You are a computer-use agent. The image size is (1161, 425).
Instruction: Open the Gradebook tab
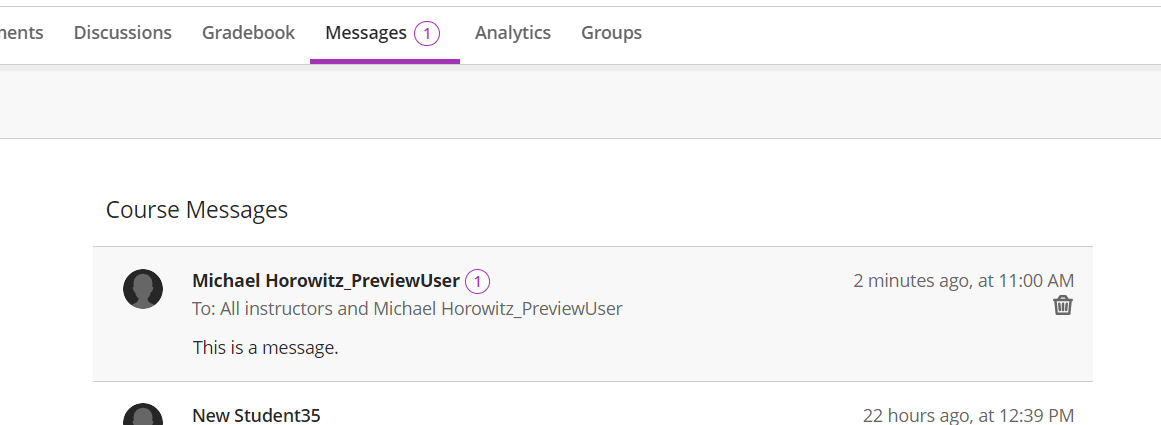pos(248,33)
